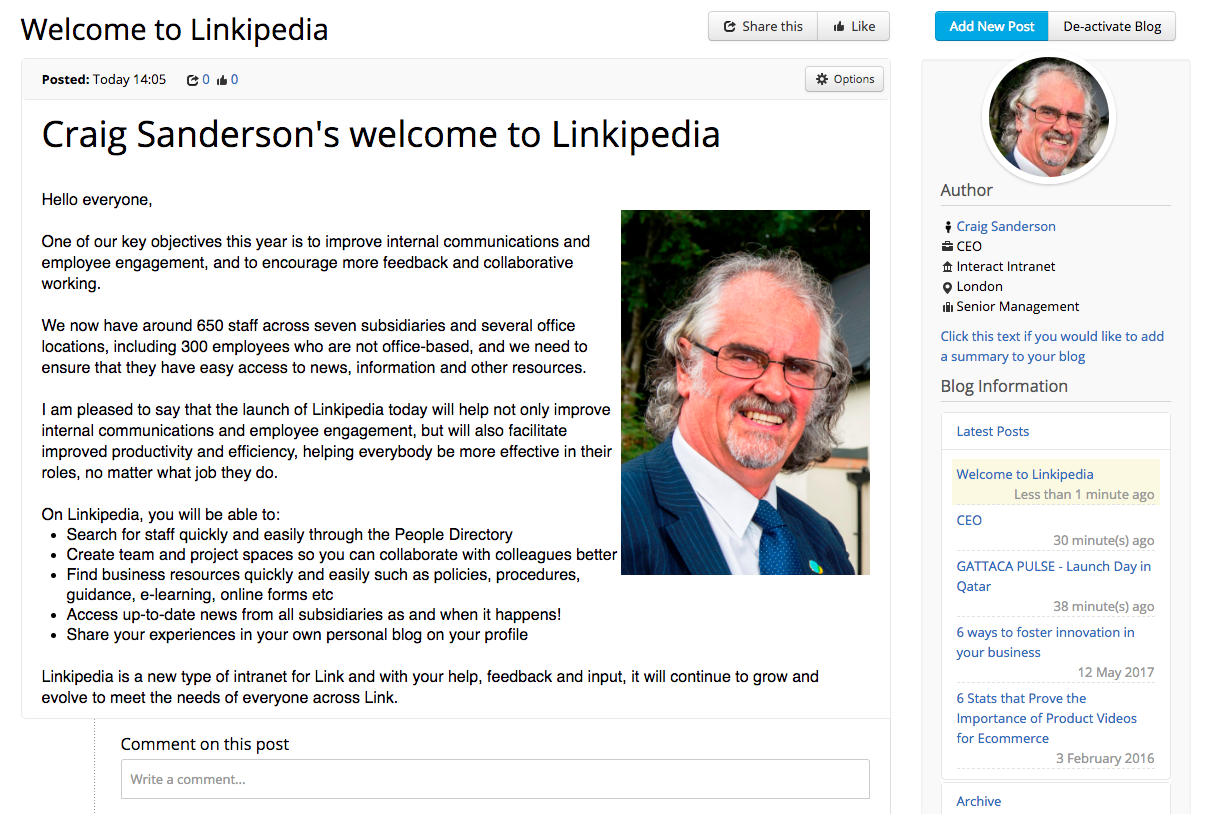Collapse the Latest Posts panel
Image resolution: width=1216 pixels, height=814 pixels.
click(992, 431)
